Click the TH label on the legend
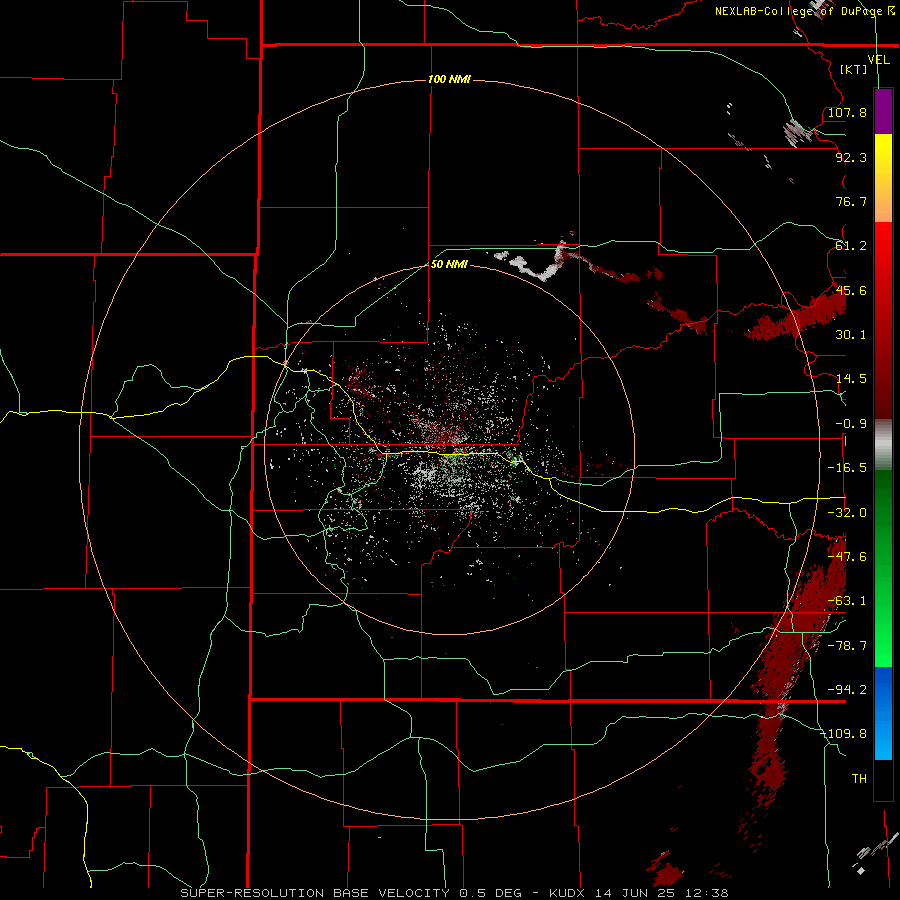 859,779
